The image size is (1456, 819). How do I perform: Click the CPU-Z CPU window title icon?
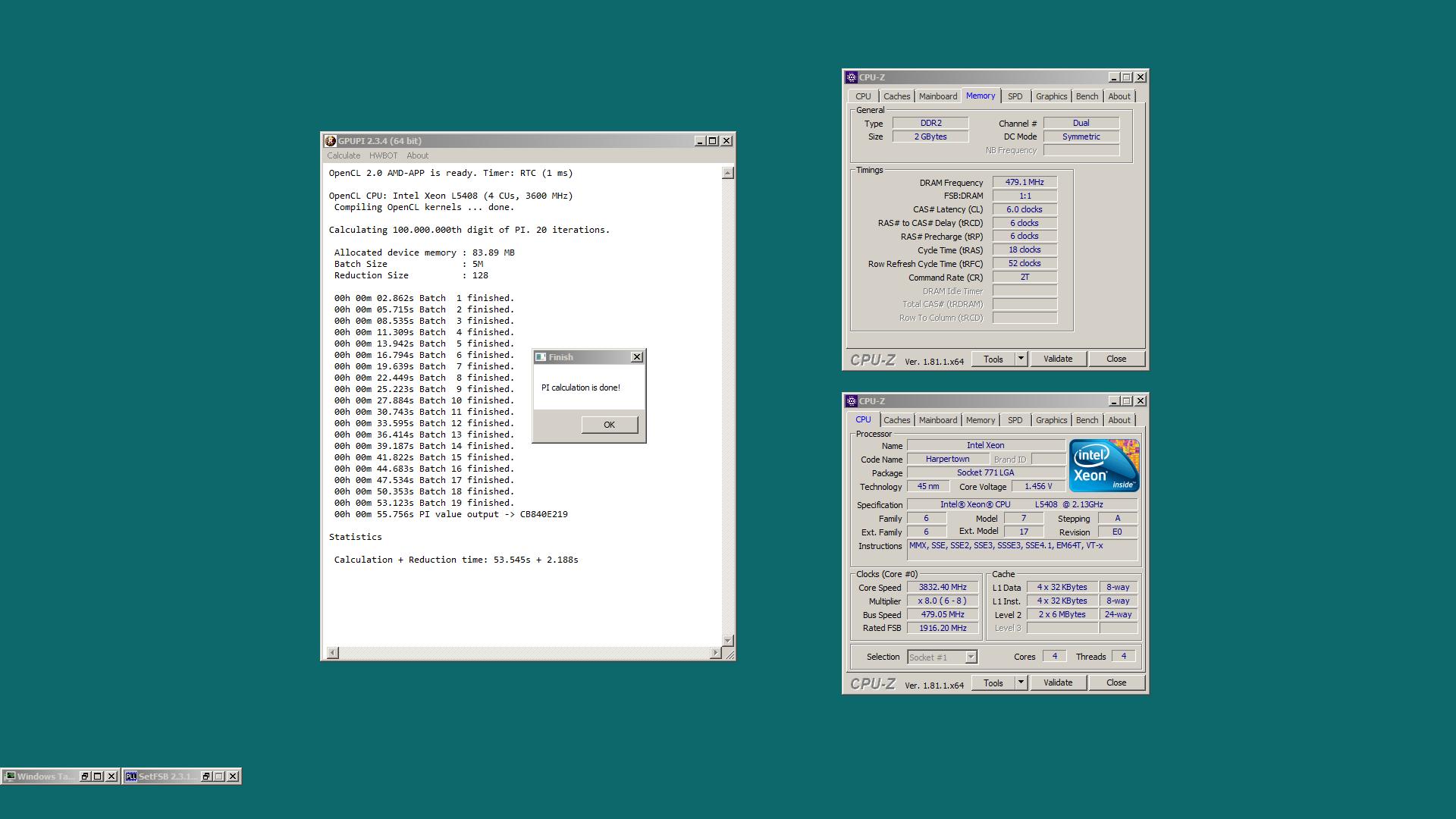coord(852,401)
